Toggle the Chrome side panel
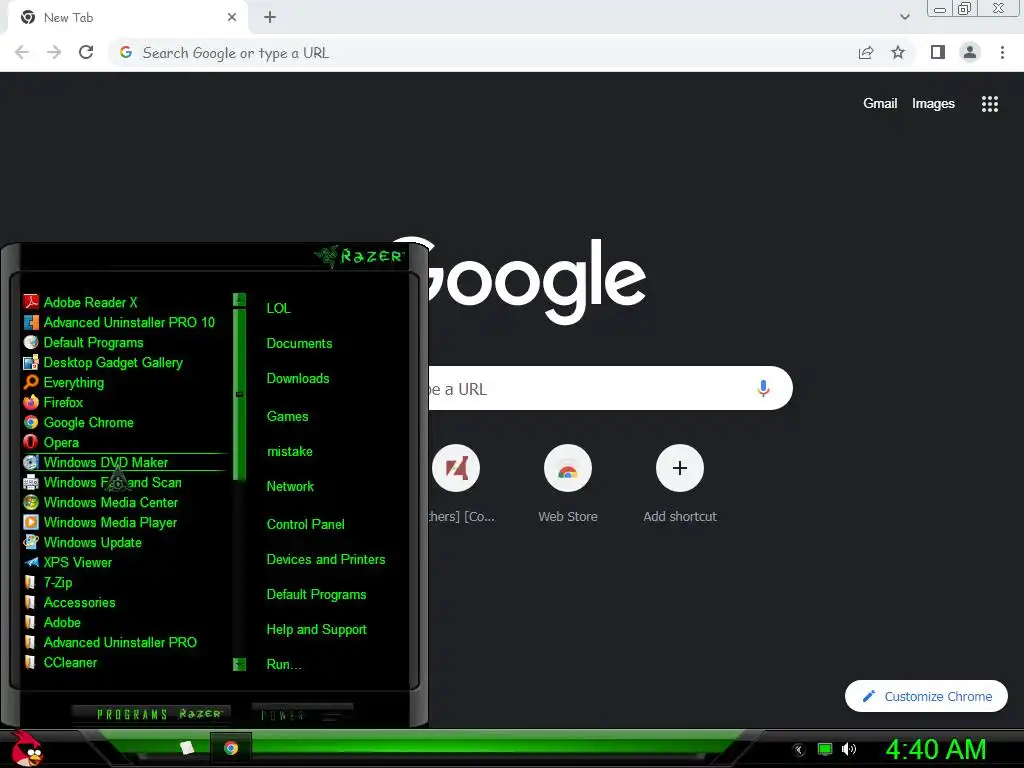 938,52
